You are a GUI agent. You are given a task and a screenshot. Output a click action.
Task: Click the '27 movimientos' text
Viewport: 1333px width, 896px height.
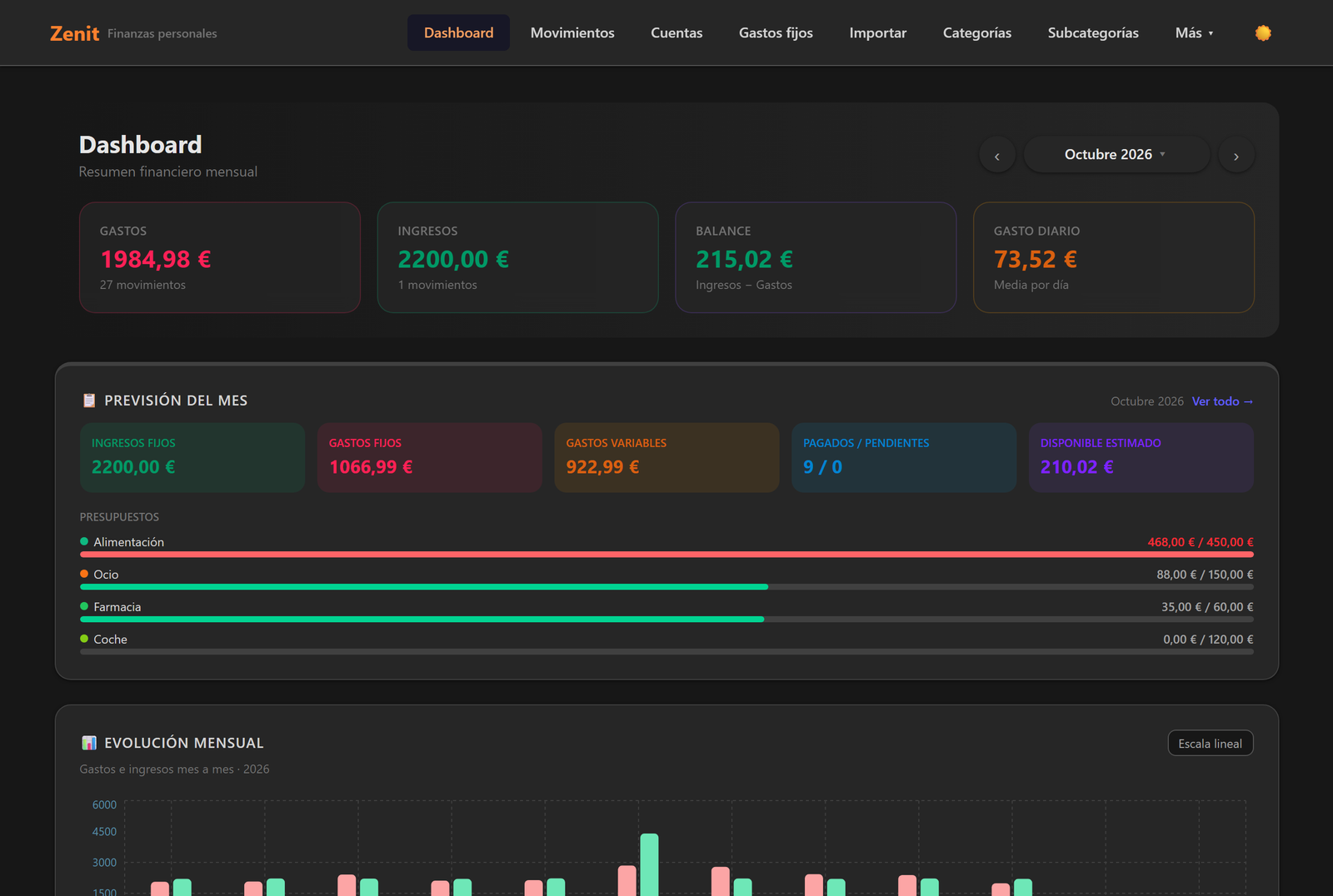click(142, 285)
